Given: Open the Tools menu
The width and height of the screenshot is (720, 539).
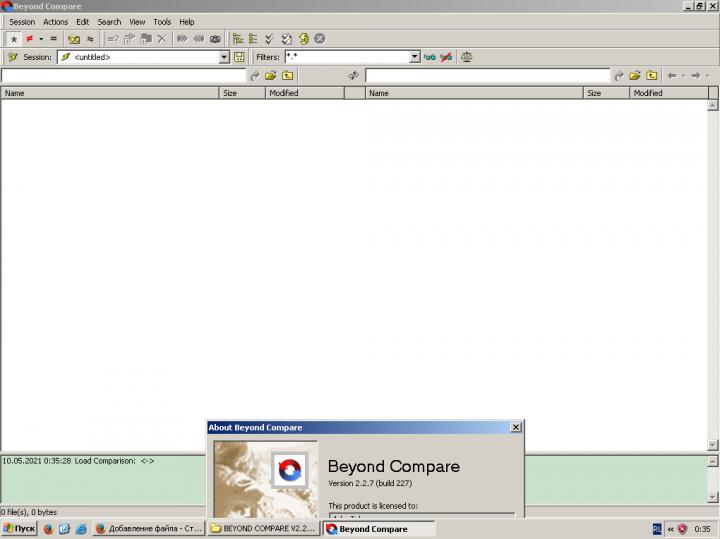Looking at the screenshot, I should 162,21.
